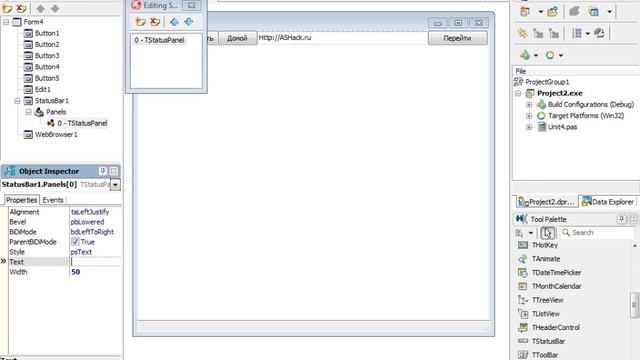This screenshot has height=360, width=640.
Task: Click the Build Configurations toolbar icon
Action: pyautogui.click(x=525, y=55)
